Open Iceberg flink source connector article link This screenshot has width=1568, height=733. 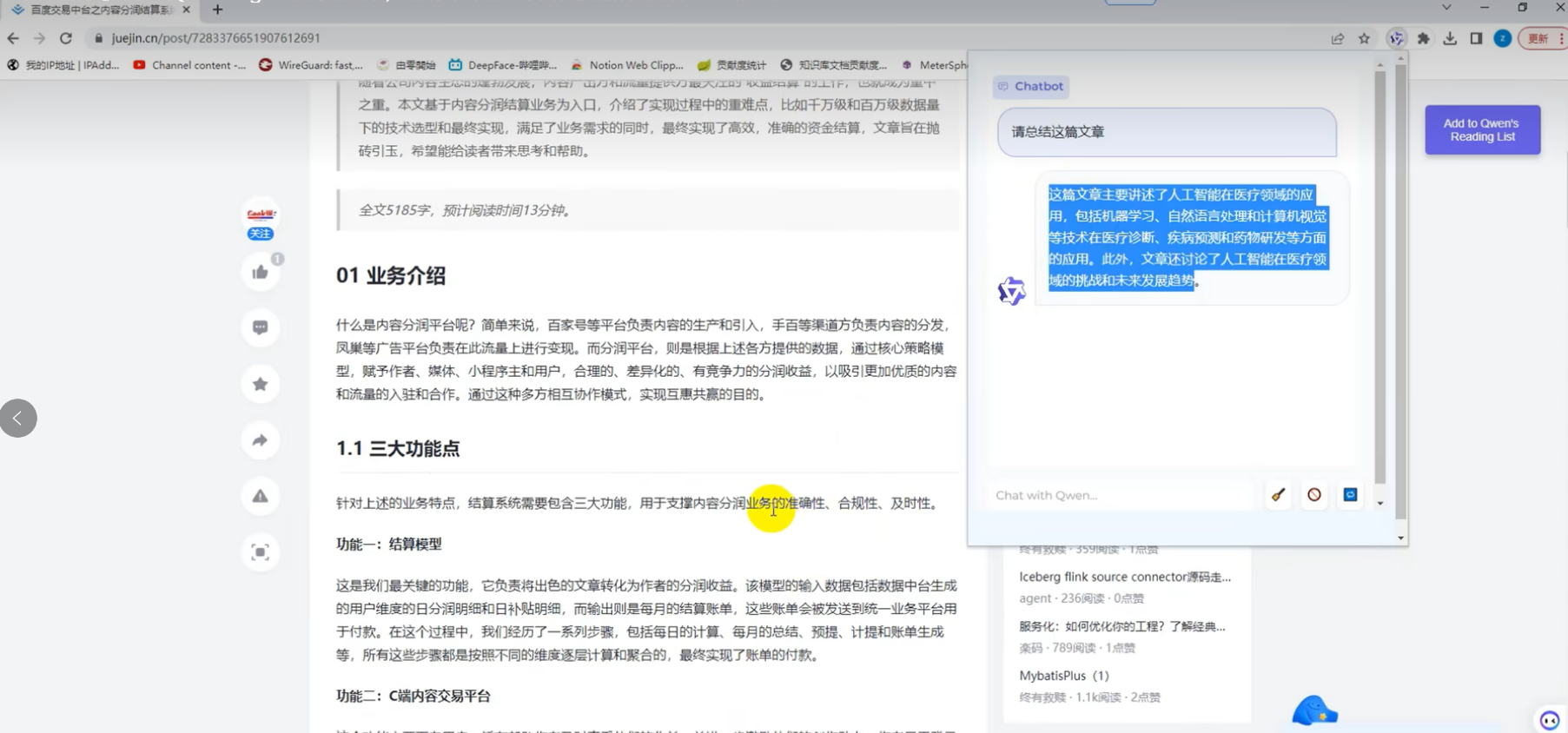1125,577
